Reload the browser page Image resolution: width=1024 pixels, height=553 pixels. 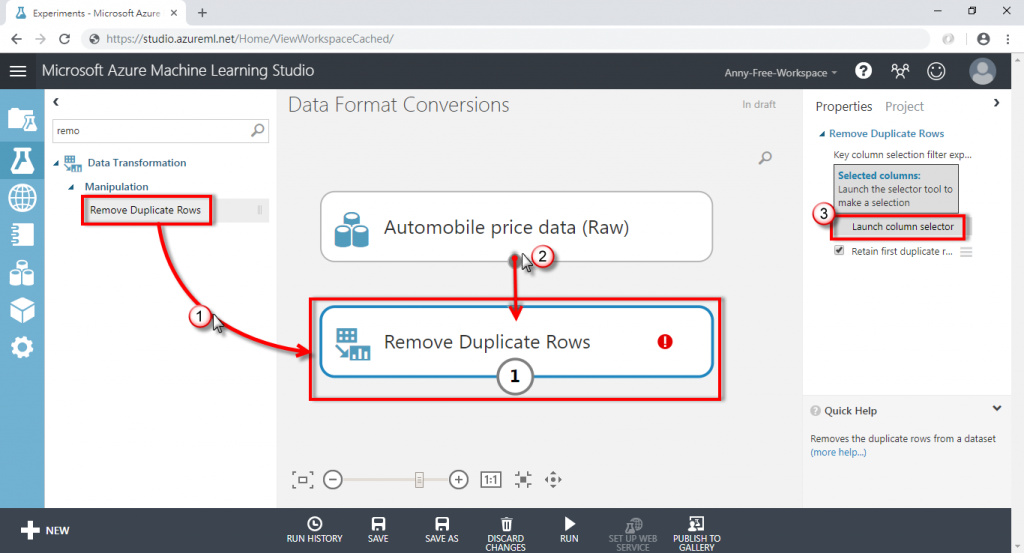click(64, 39)
